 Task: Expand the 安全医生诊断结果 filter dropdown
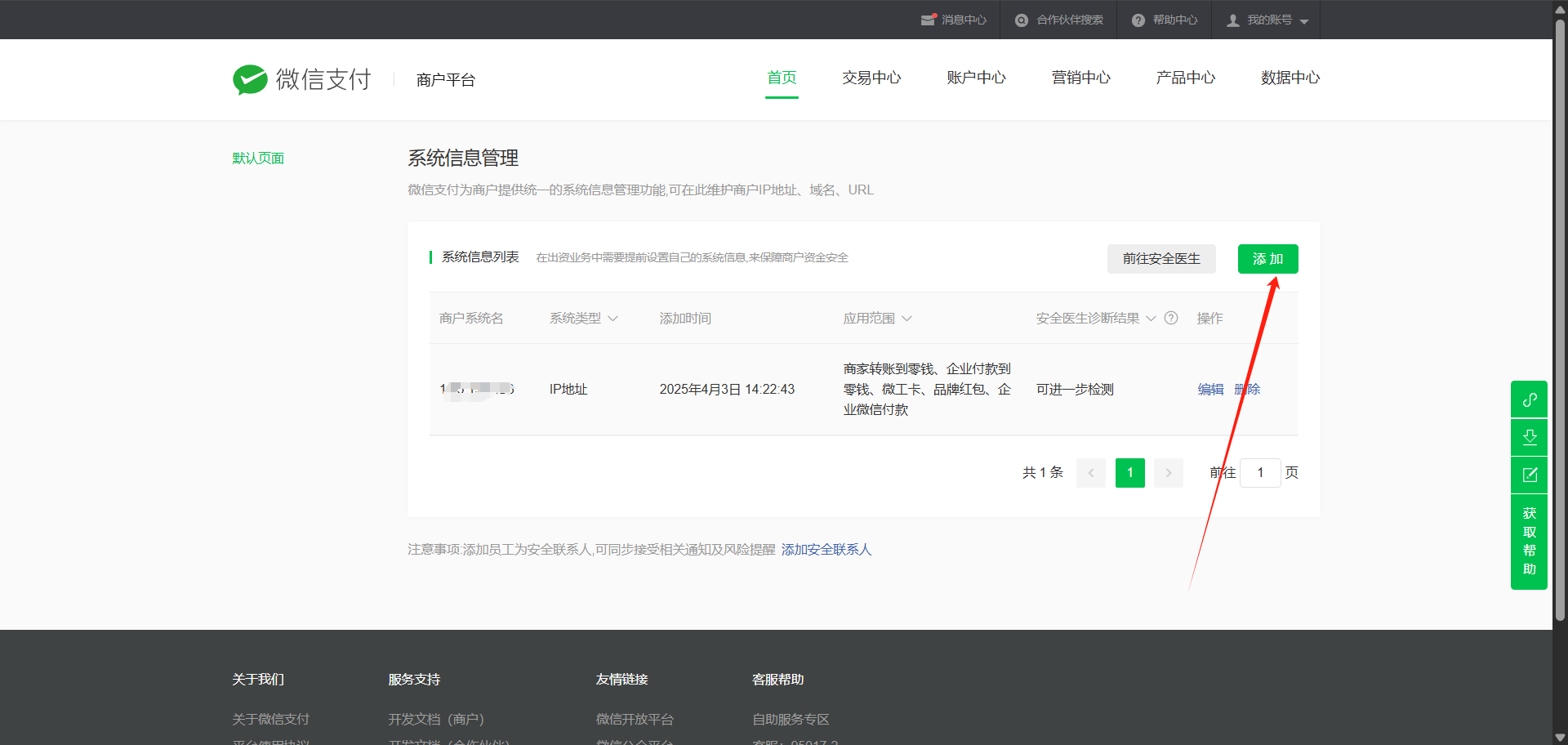1151,319
